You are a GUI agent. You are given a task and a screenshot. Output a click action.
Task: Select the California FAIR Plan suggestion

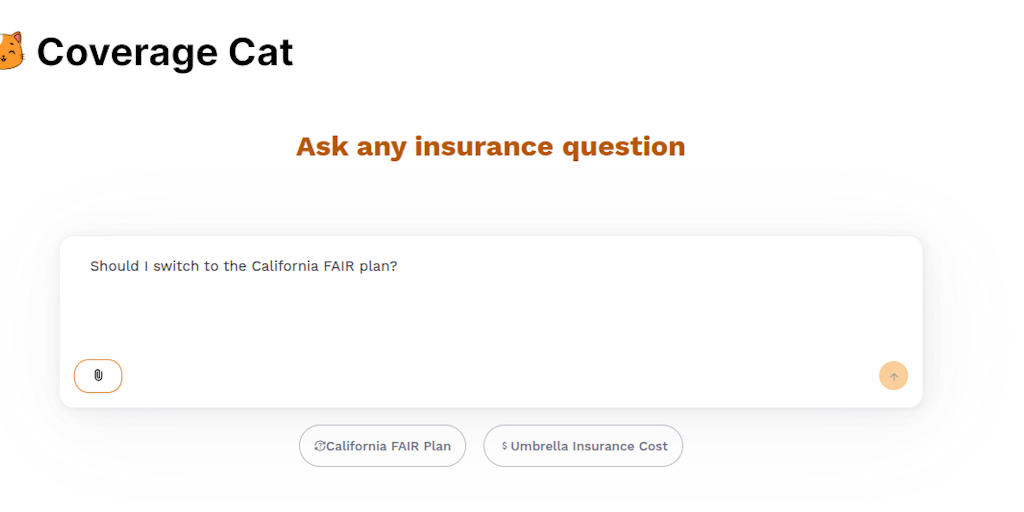[382, 446]
